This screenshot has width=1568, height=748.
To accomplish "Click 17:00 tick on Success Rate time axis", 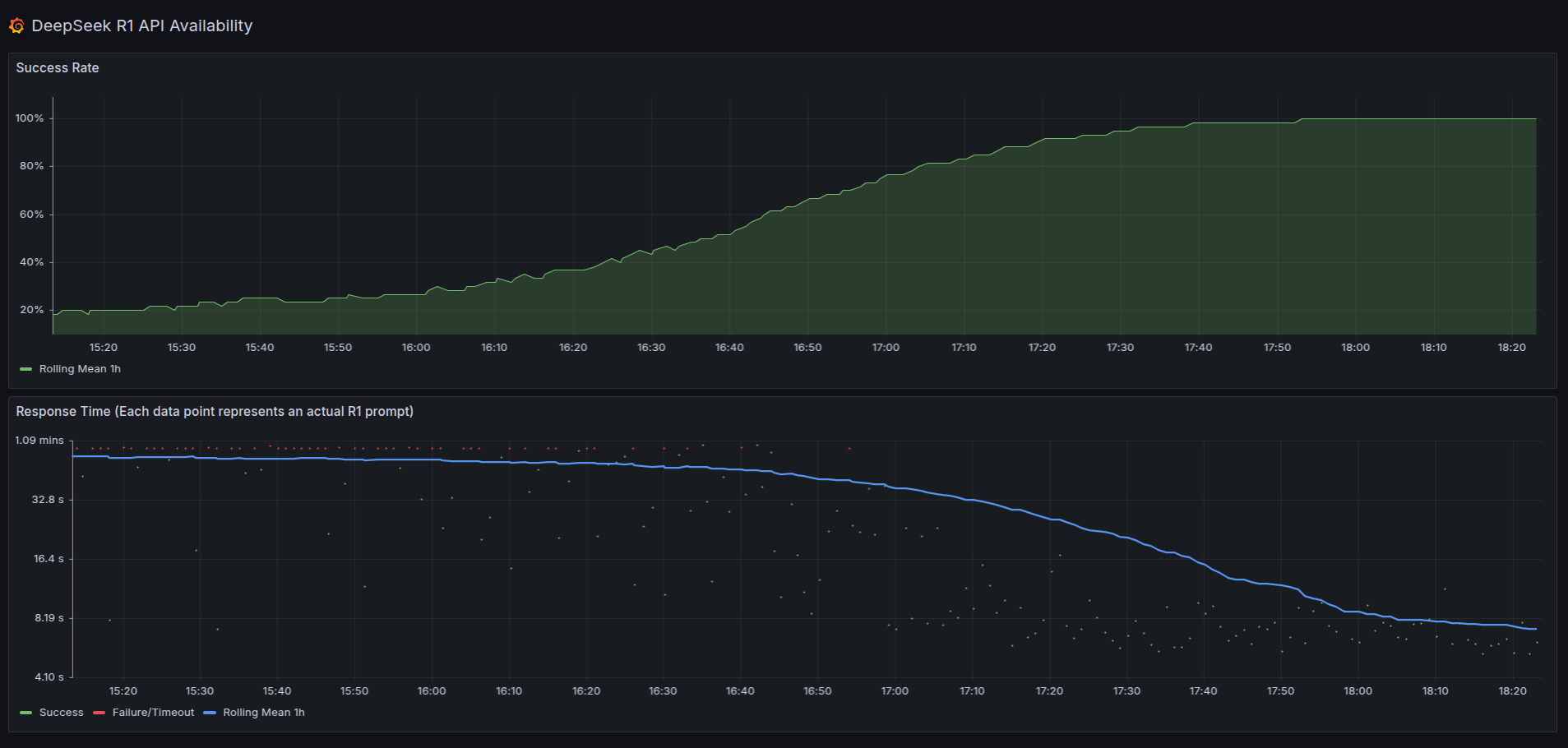I will click(886, 348).
